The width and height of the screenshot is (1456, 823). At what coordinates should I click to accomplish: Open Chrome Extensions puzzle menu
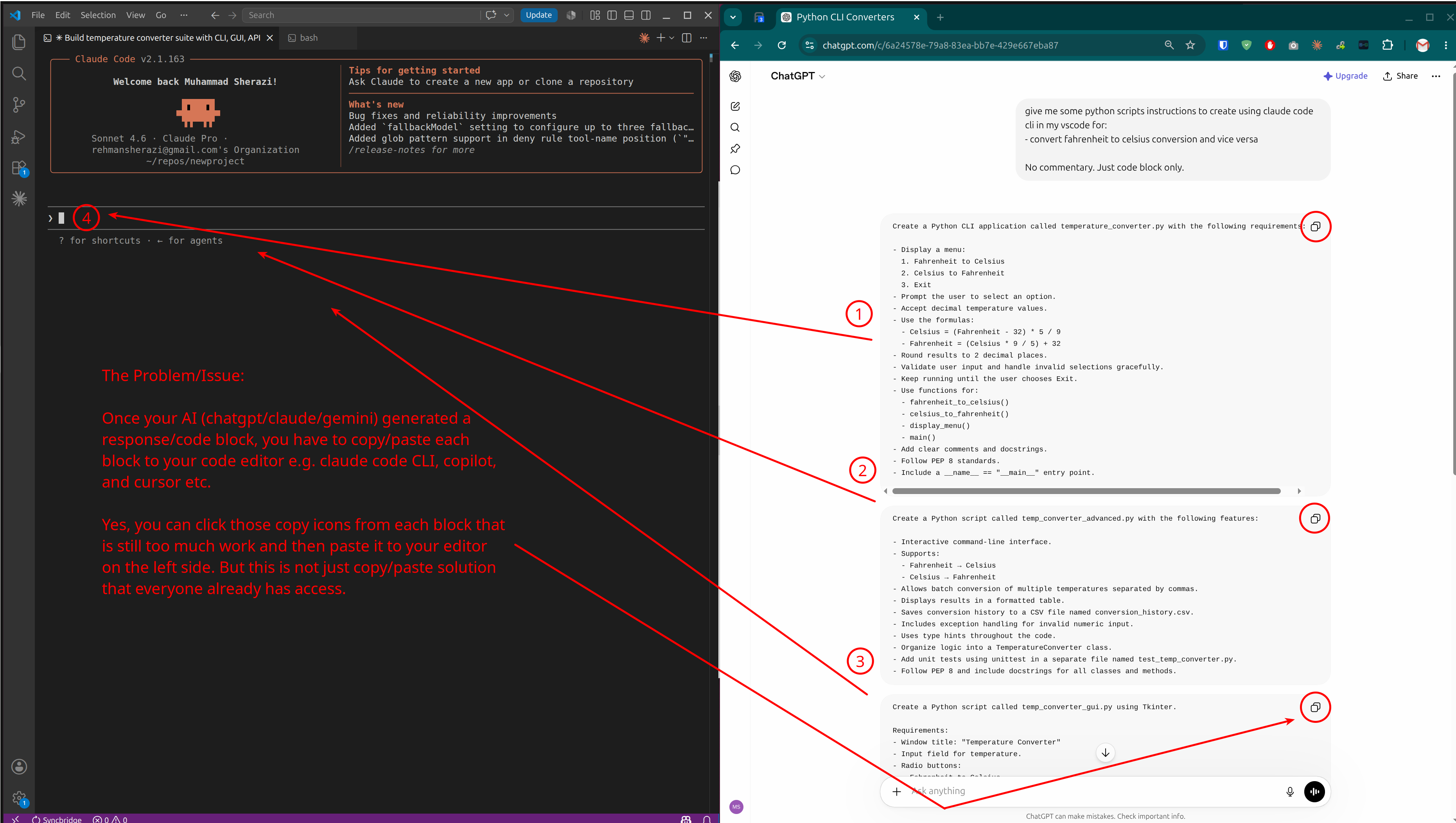tap(1387, 45)
